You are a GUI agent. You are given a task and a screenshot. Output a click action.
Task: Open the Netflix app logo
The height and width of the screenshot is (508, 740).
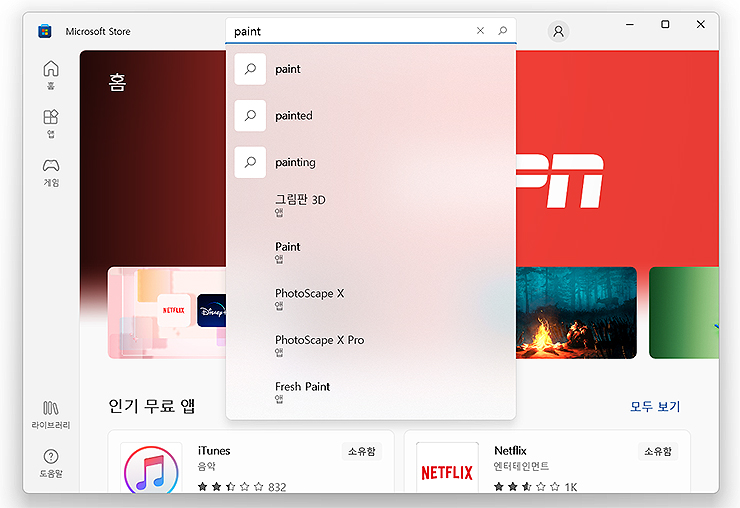point(447,468)
